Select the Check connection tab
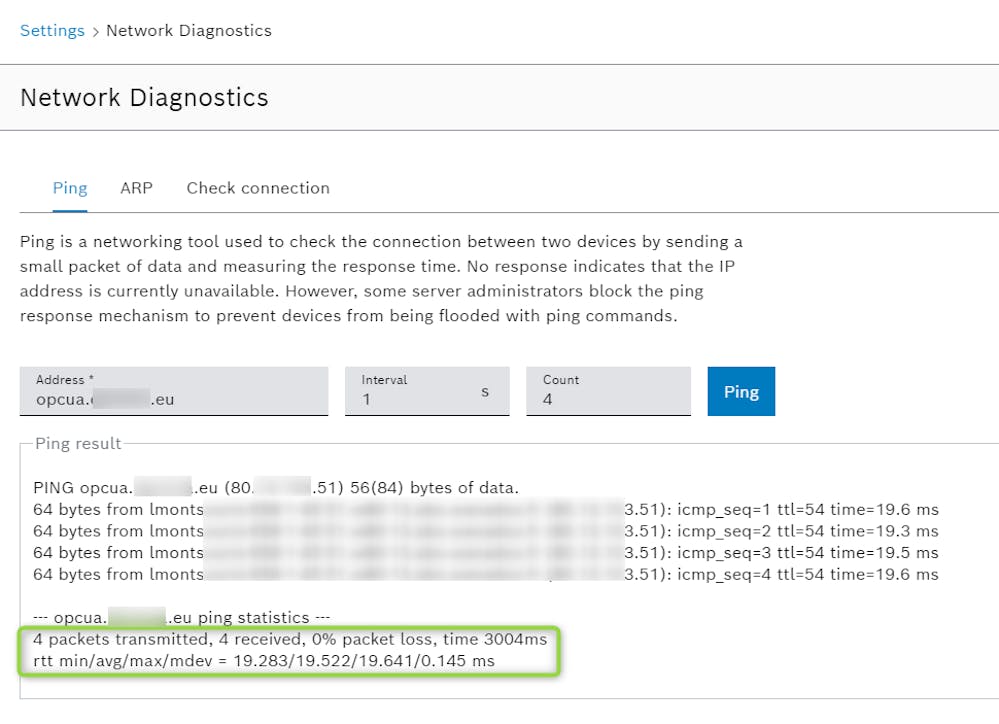Screen dimensions: 999x724 [258, 188]
